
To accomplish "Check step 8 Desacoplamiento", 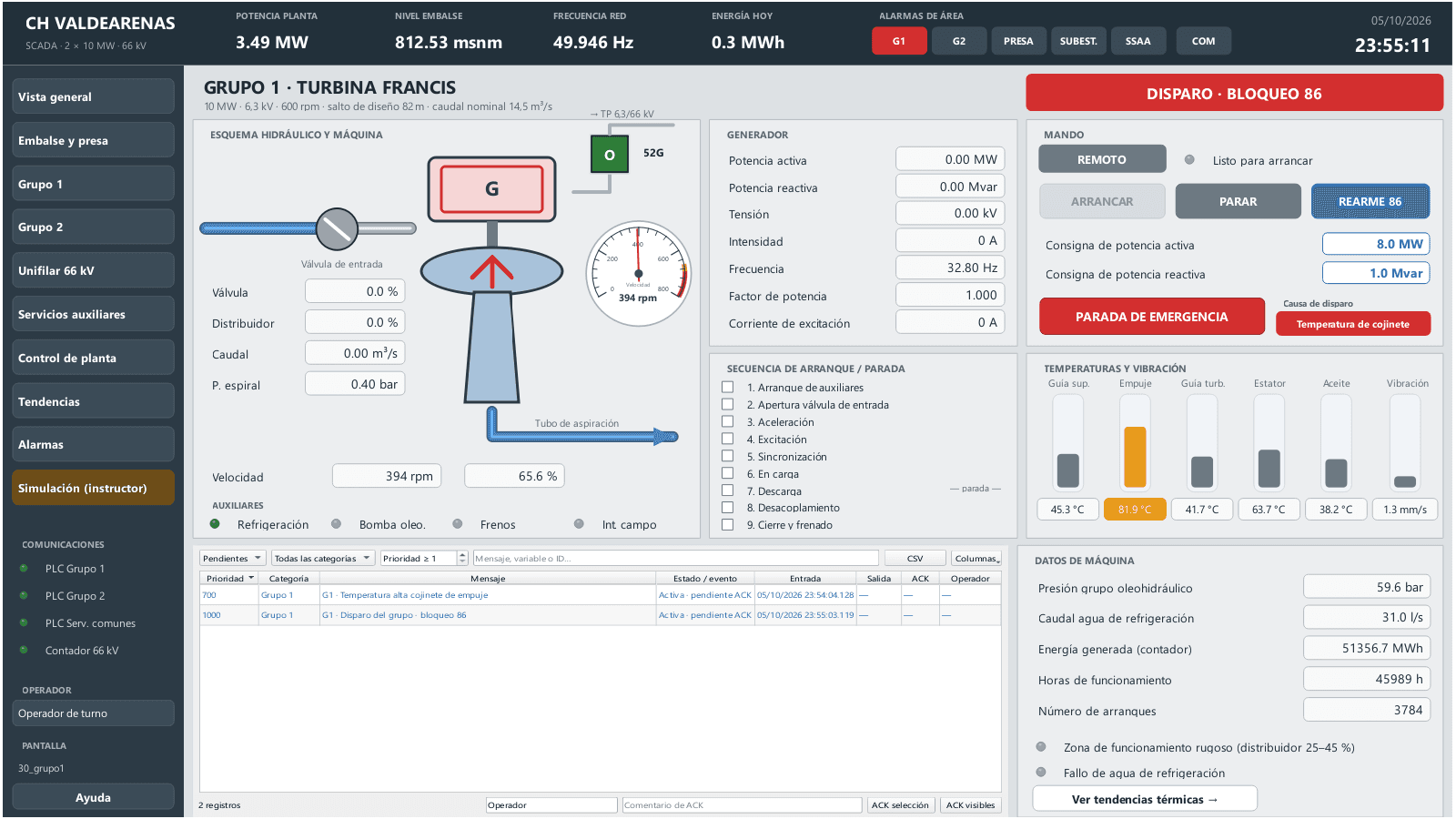I will 727,507.
